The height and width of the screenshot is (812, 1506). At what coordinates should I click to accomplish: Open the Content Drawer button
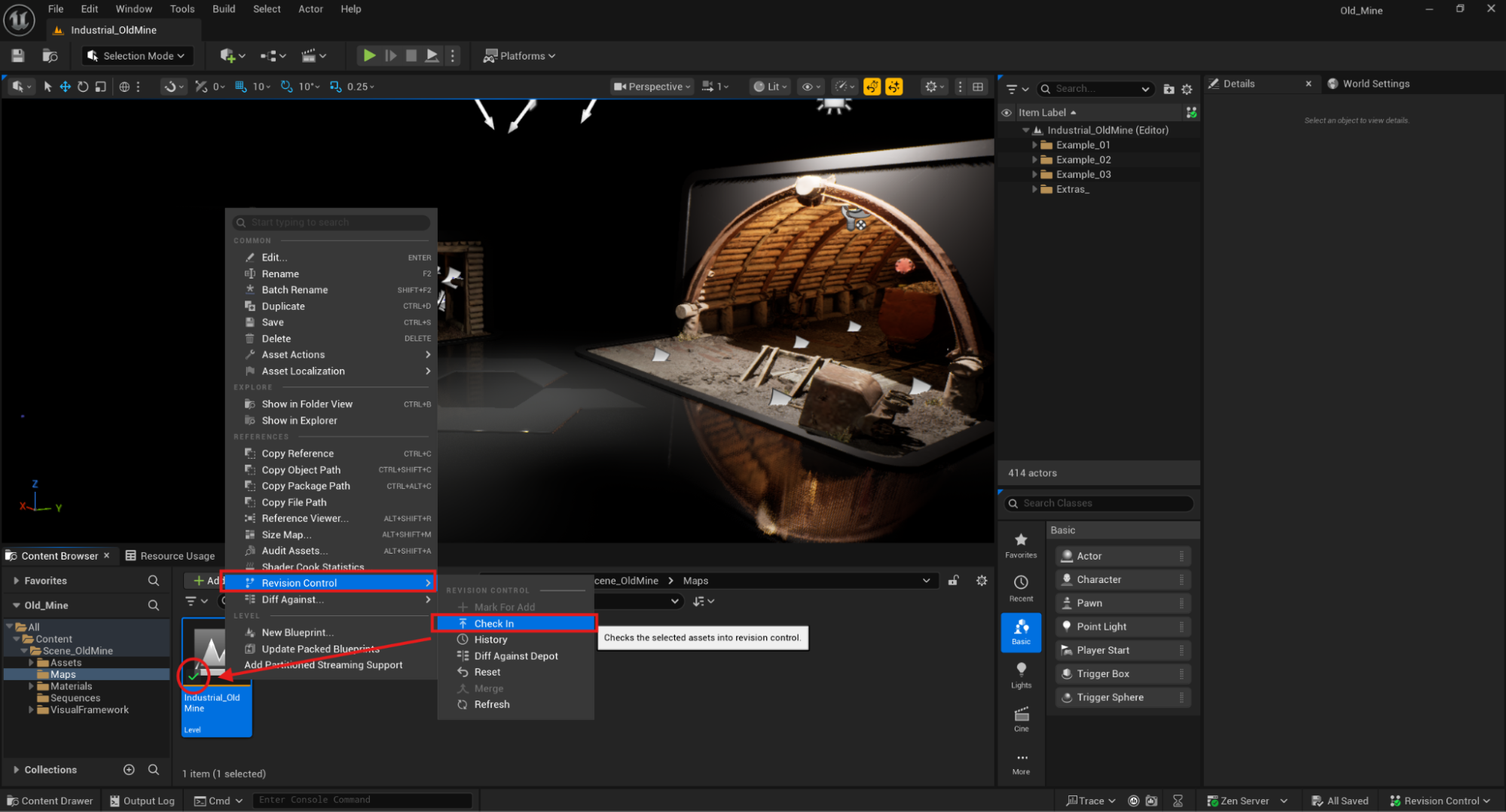[x=50, y=801]
